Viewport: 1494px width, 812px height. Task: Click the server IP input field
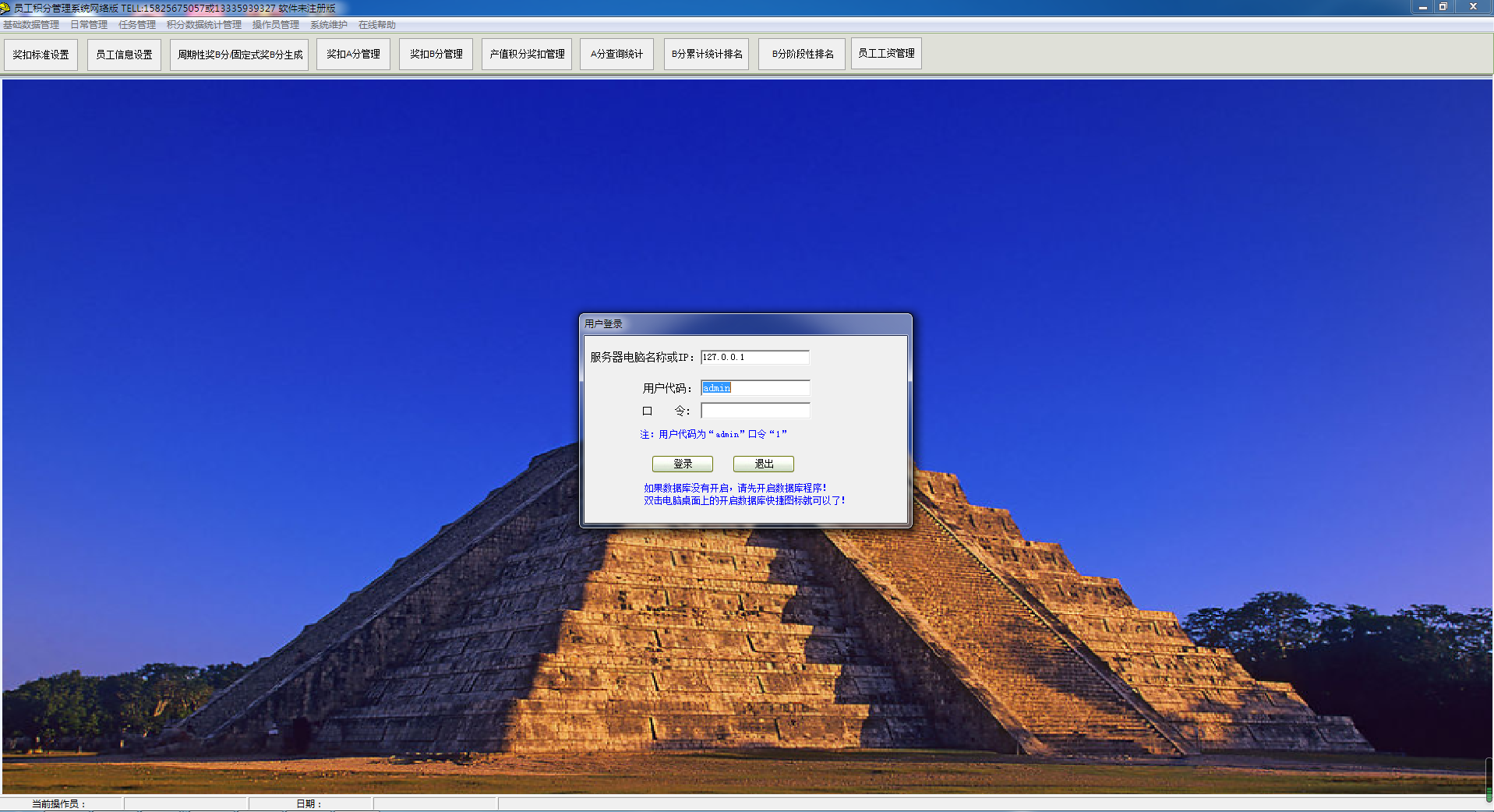(x=754, y=357)
